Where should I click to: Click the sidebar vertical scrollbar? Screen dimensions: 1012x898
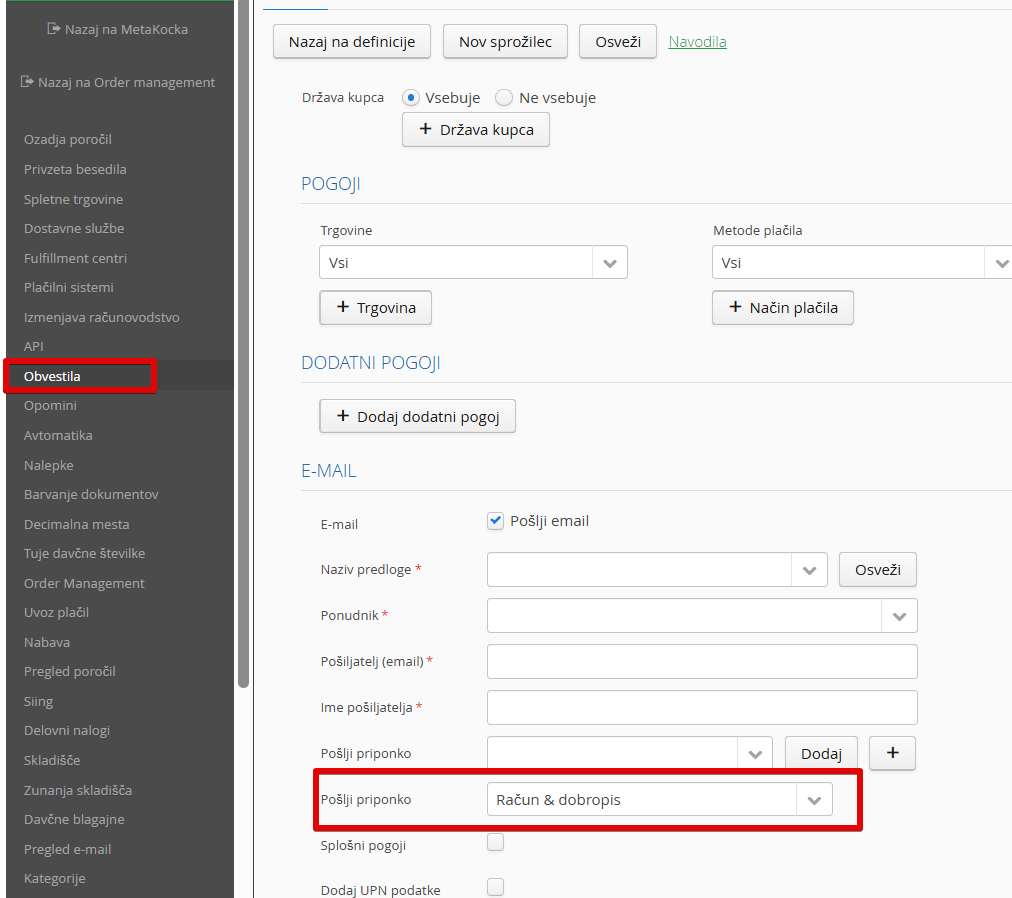(x=243, y=400)
